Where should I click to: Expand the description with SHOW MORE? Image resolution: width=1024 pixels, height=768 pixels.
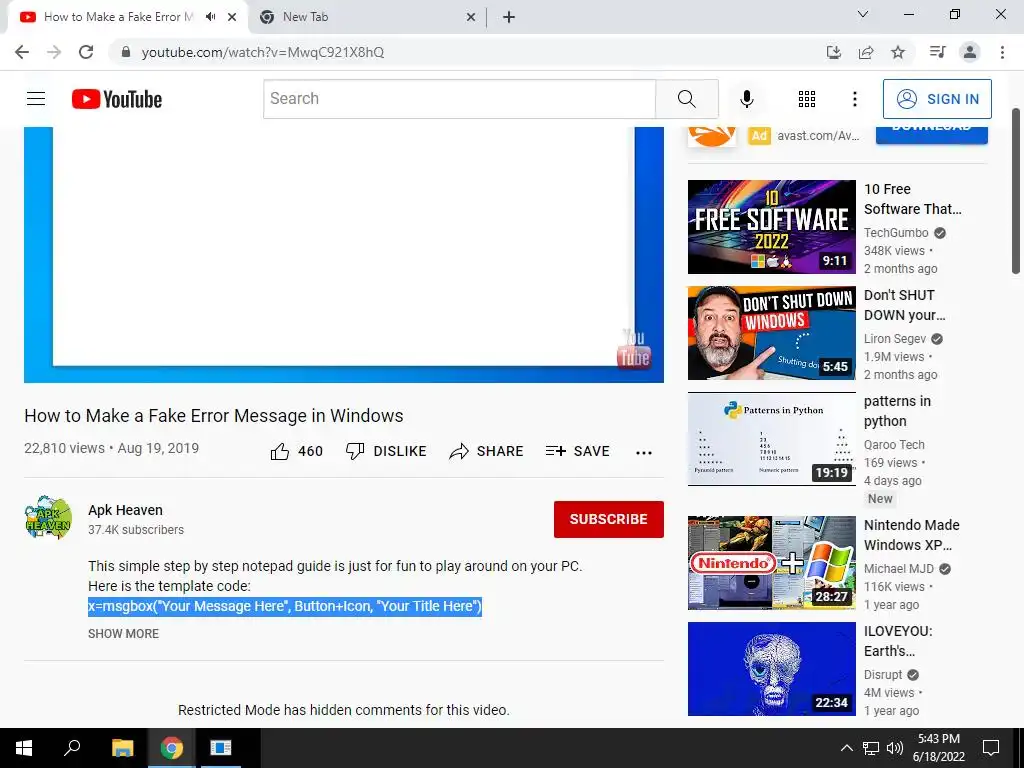click(x=123, y=633)
